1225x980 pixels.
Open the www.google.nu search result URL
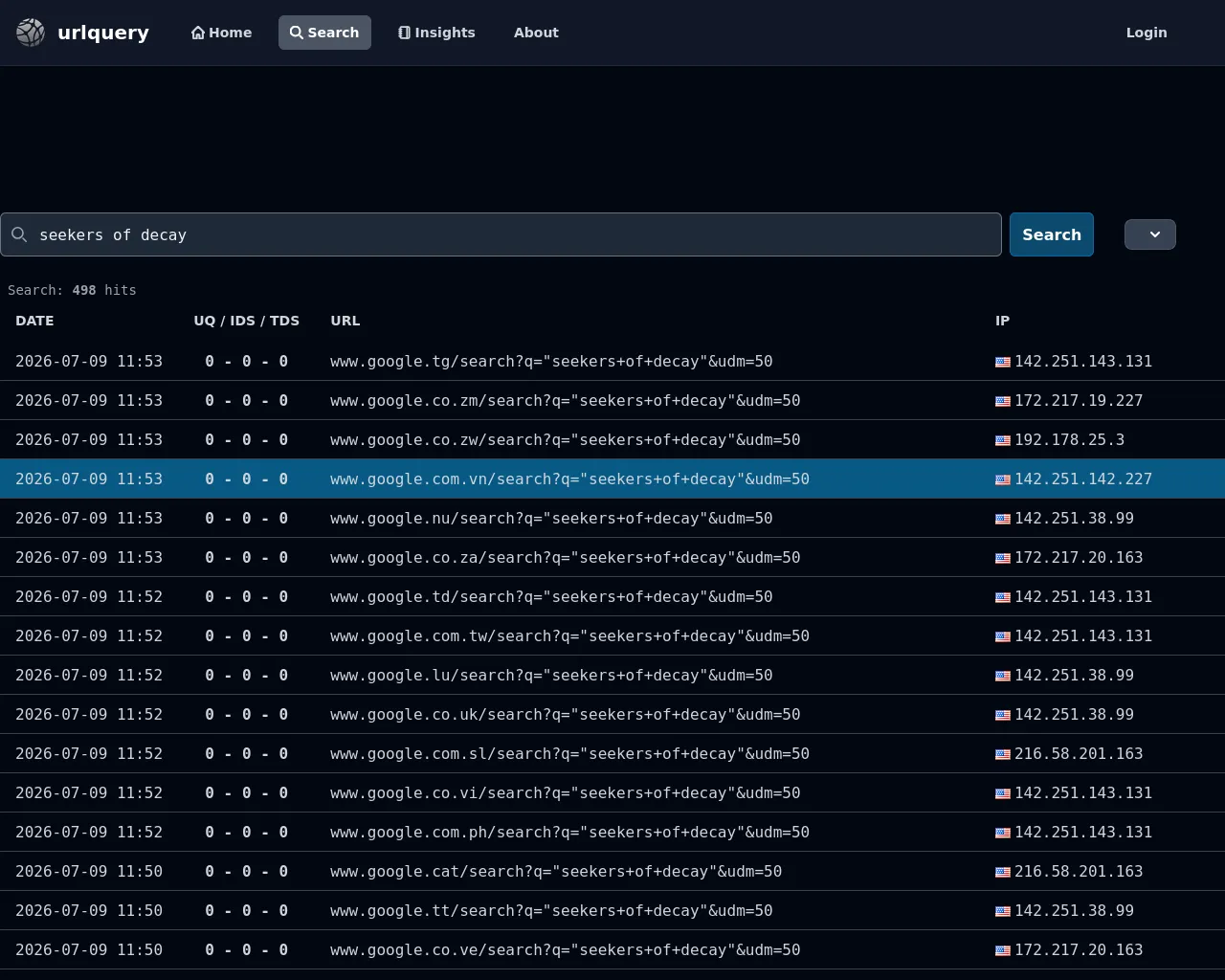(x=551, y=519)
